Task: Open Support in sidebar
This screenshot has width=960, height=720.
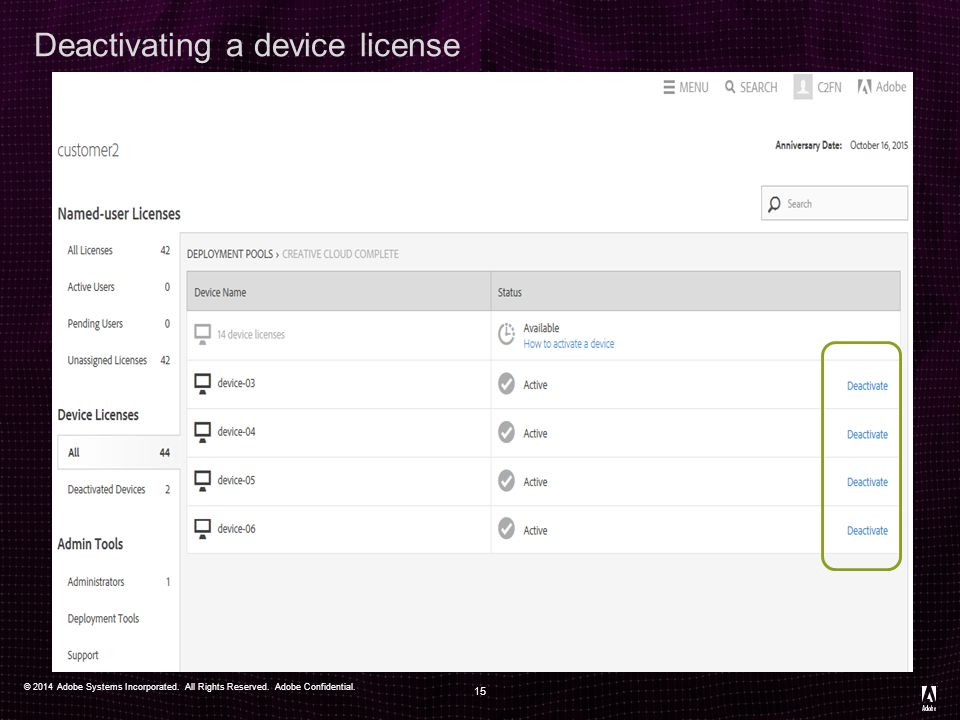Action: (83, 656)
